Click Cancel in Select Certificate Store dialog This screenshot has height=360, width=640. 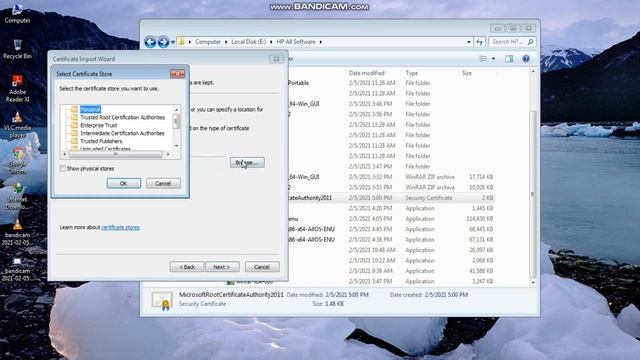(x=163, y=184)
